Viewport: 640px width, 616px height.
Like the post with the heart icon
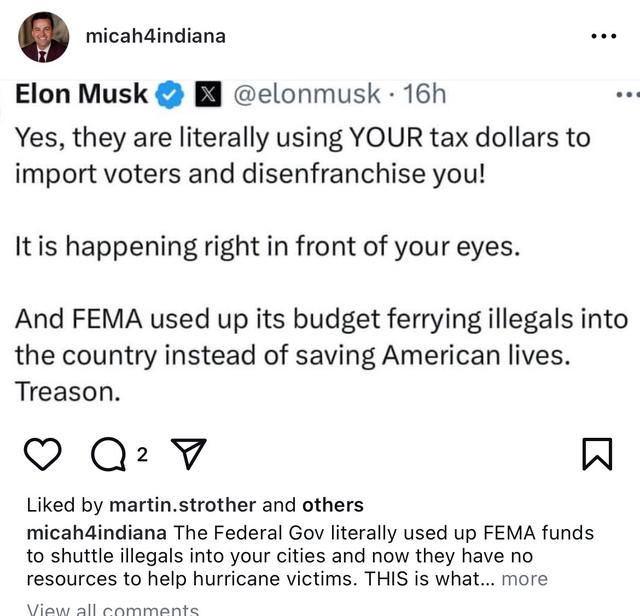pos(41,455)
